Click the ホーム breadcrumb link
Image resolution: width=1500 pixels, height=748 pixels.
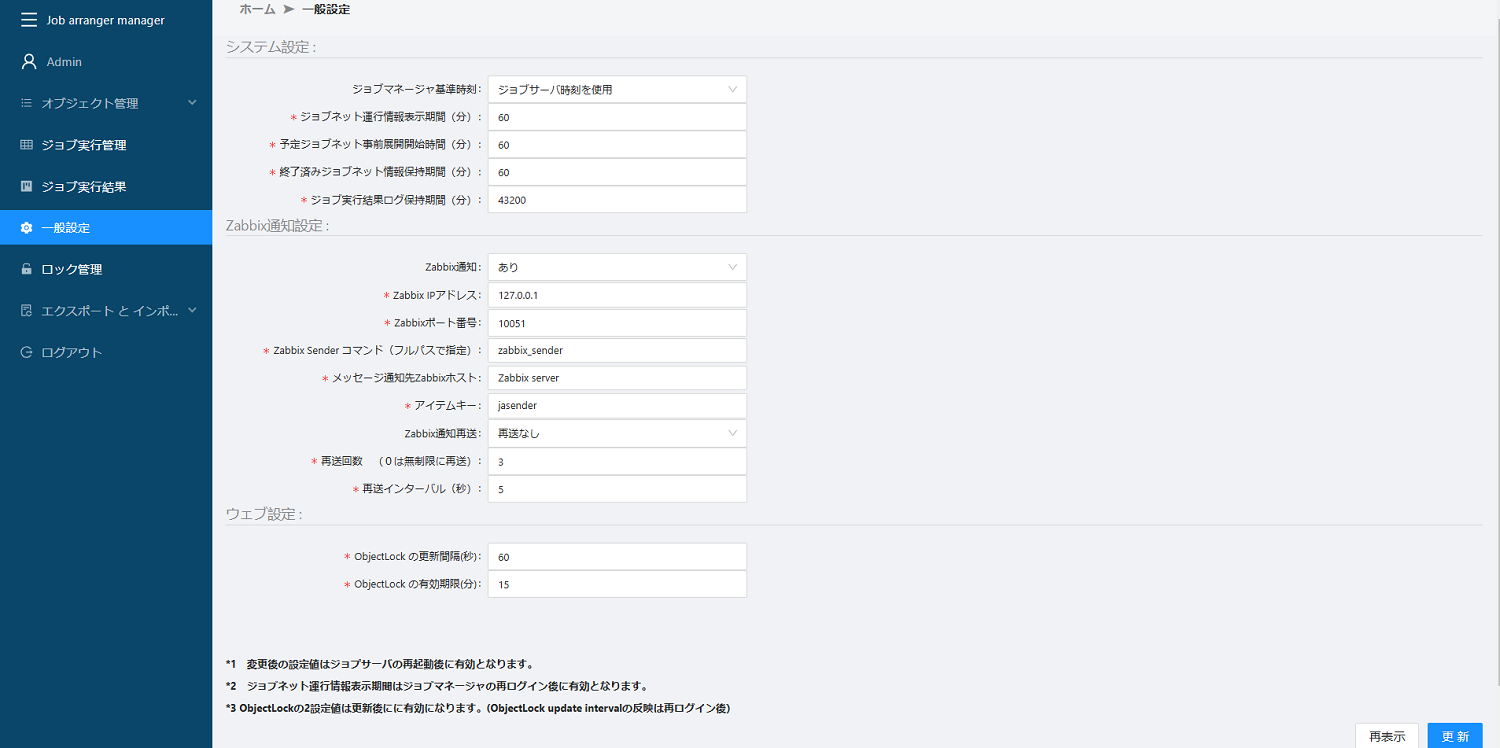(x=257, y=9)
